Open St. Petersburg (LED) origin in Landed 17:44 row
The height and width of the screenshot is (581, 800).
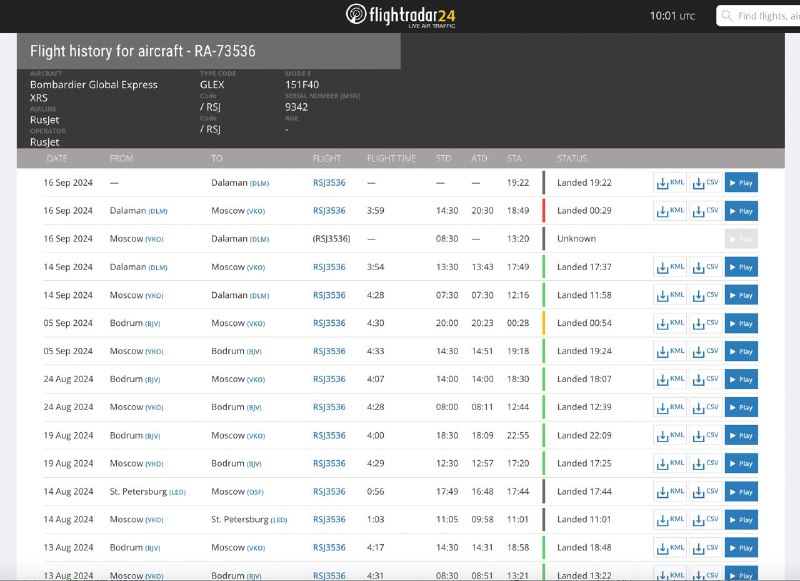pyautogui.click(x=147, y=492)
